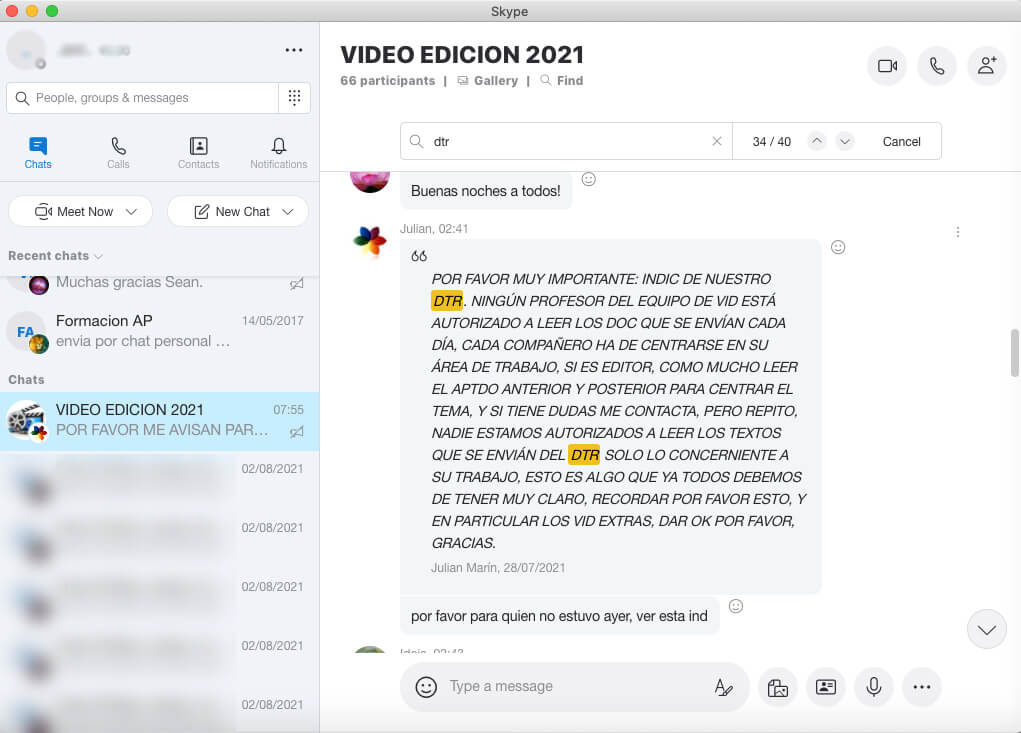Clear the 'dtr' search text
The width and height of the screenshot is (1021, 733).
[x=716, y=142]
